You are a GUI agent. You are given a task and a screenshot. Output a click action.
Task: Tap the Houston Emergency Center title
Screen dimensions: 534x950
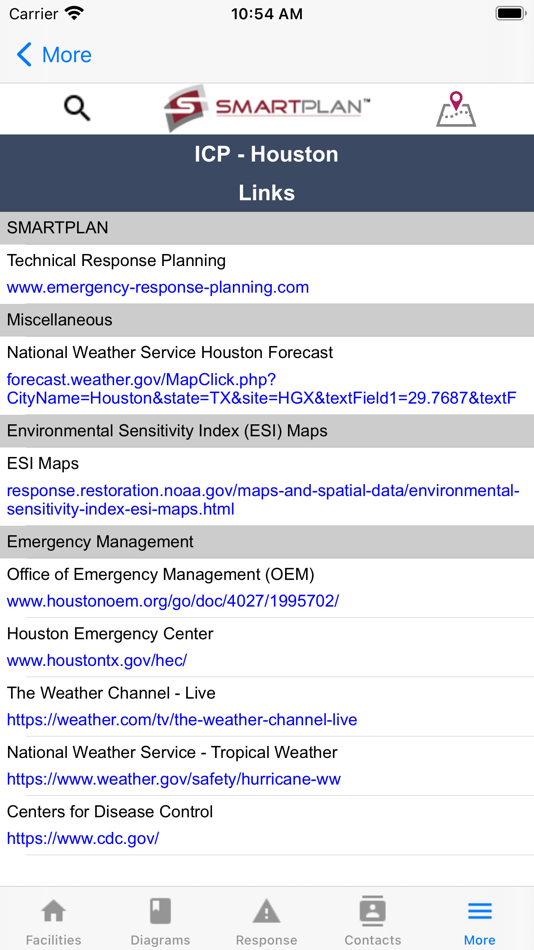[110, 634]
